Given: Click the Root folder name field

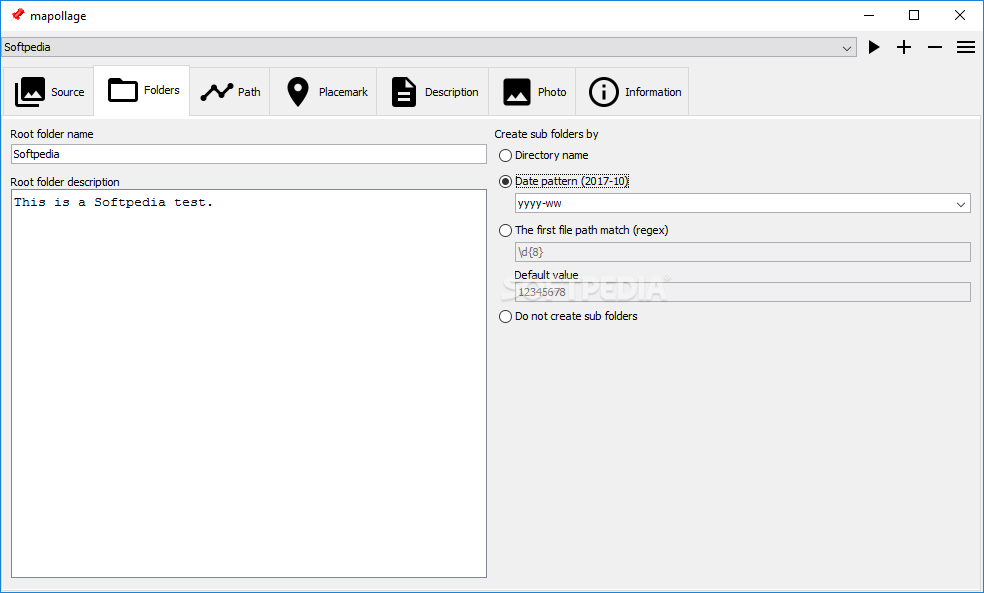Looking at the screenshot, I should tap(249, 154).
